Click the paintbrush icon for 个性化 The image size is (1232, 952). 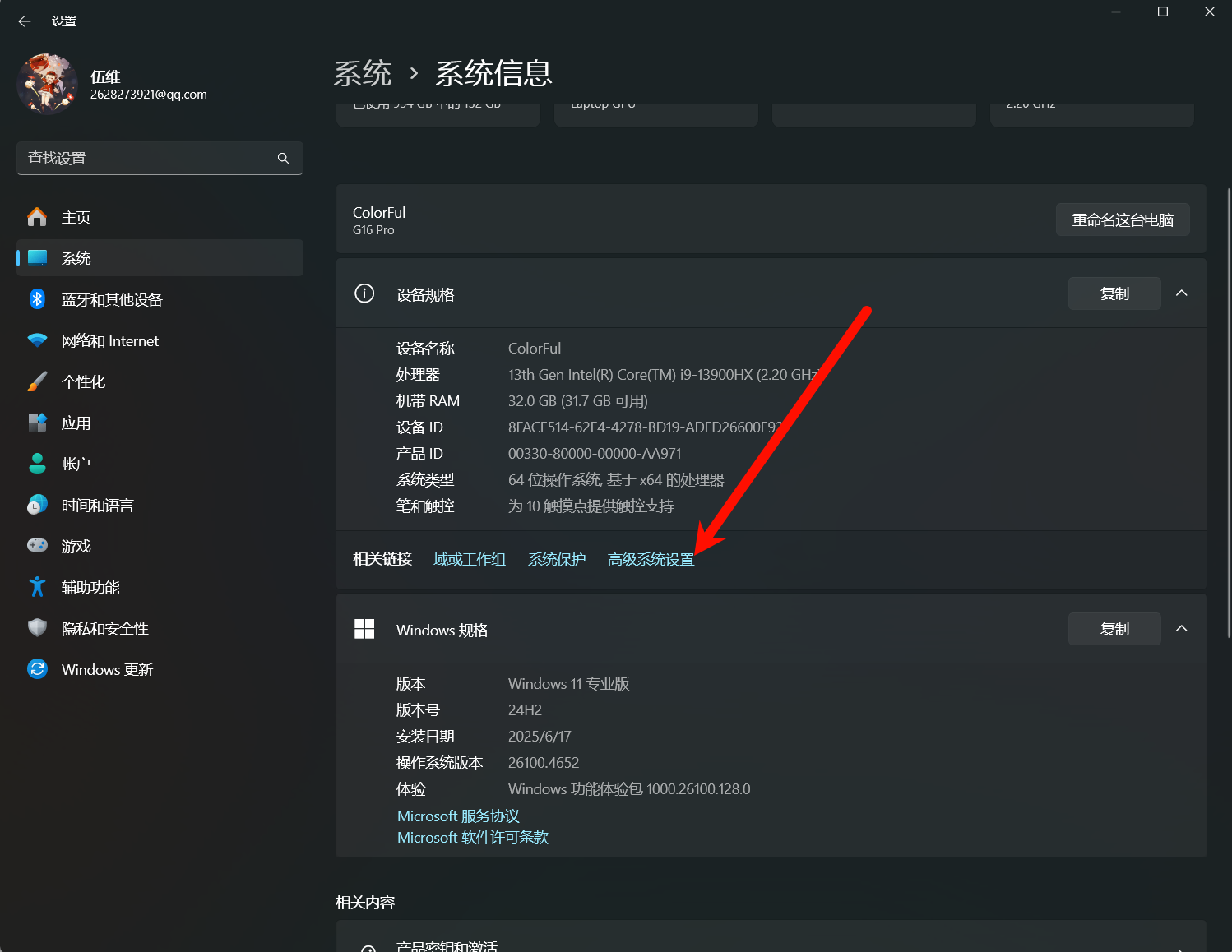pyautogui.click(x=37, y=381)
